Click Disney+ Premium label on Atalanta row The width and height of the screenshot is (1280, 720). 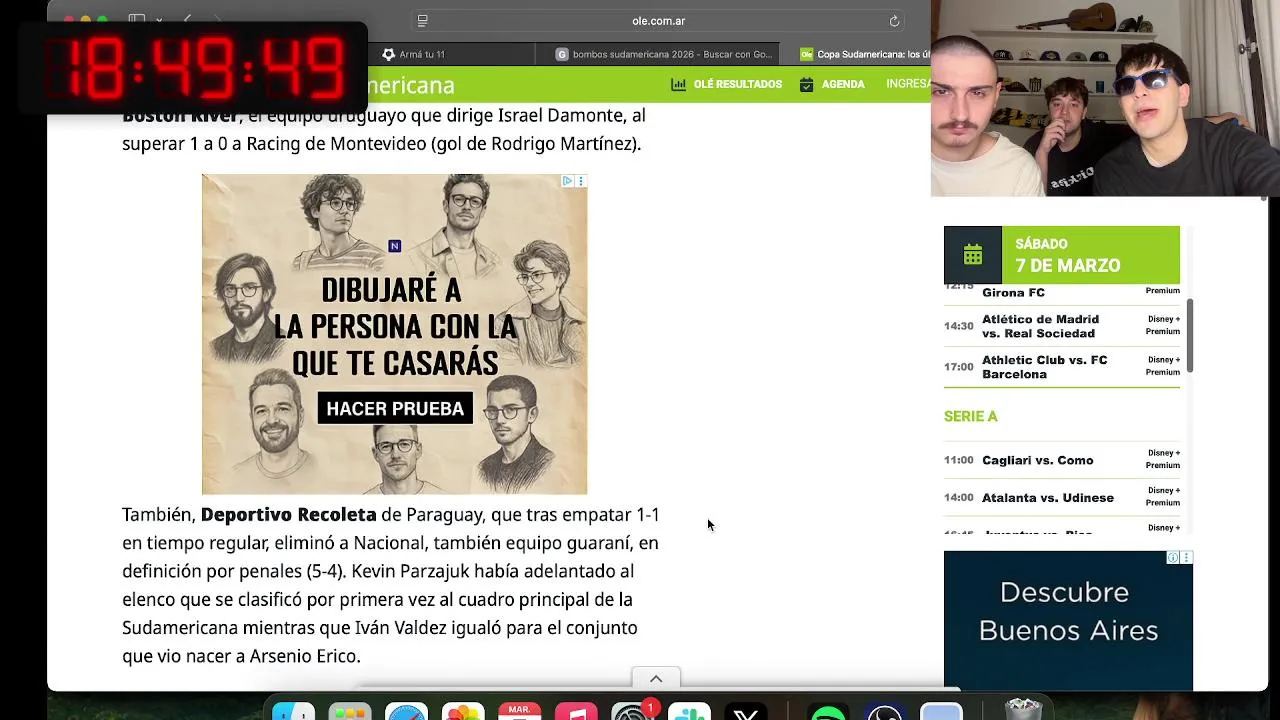pos(1163,496)
